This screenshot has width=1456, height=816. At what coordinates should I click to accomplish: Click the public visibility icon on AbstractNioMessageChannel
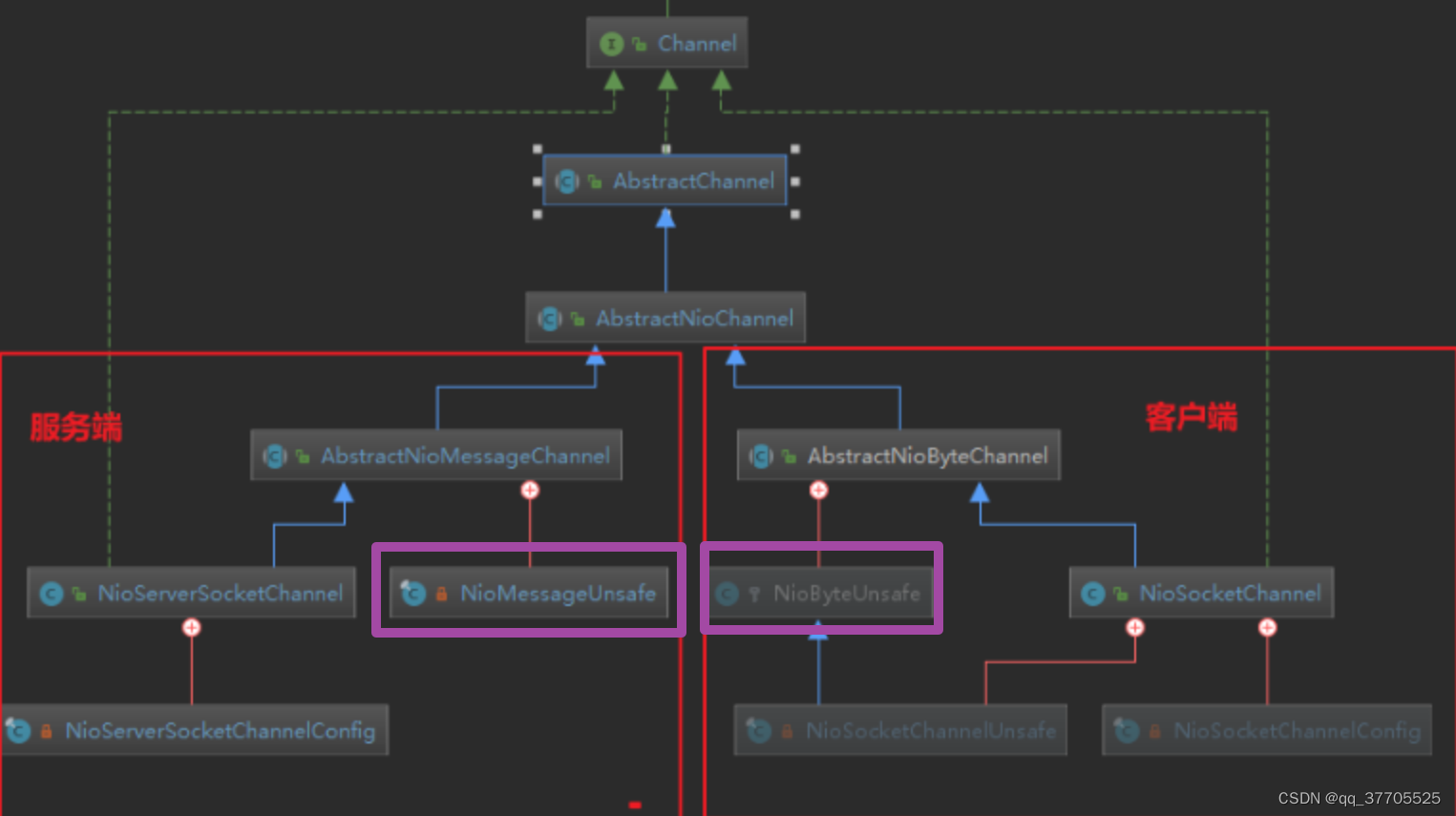pos(303,456)
